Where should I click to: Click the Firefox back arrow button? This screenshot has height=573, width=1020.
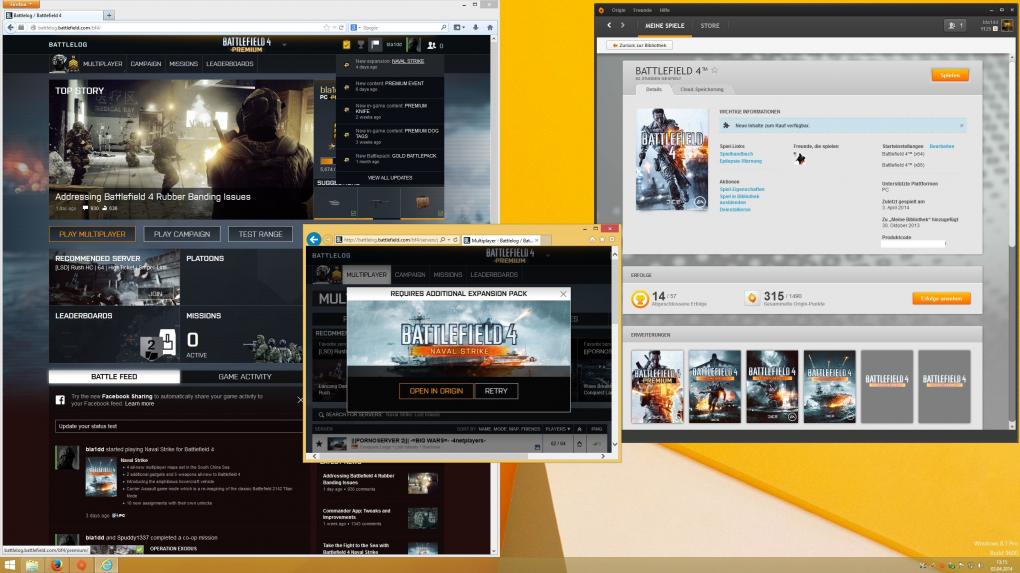tap(10, 27)
